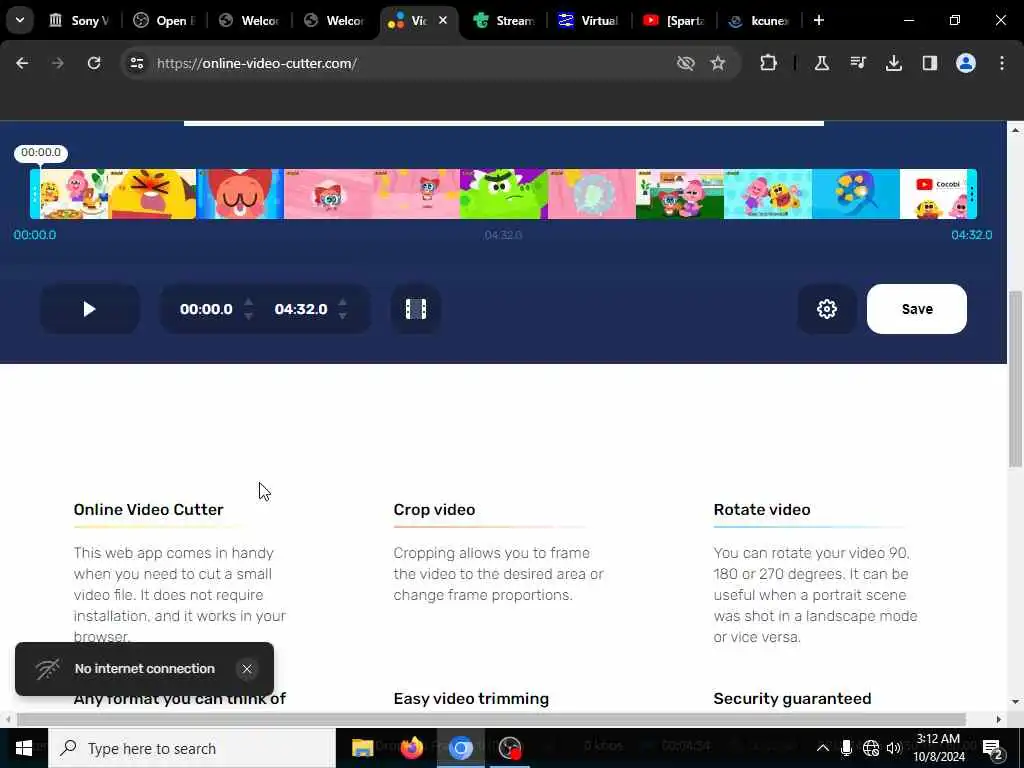
Task: Play the video preview
Action: pyautogui.click(x=89, y=309)
